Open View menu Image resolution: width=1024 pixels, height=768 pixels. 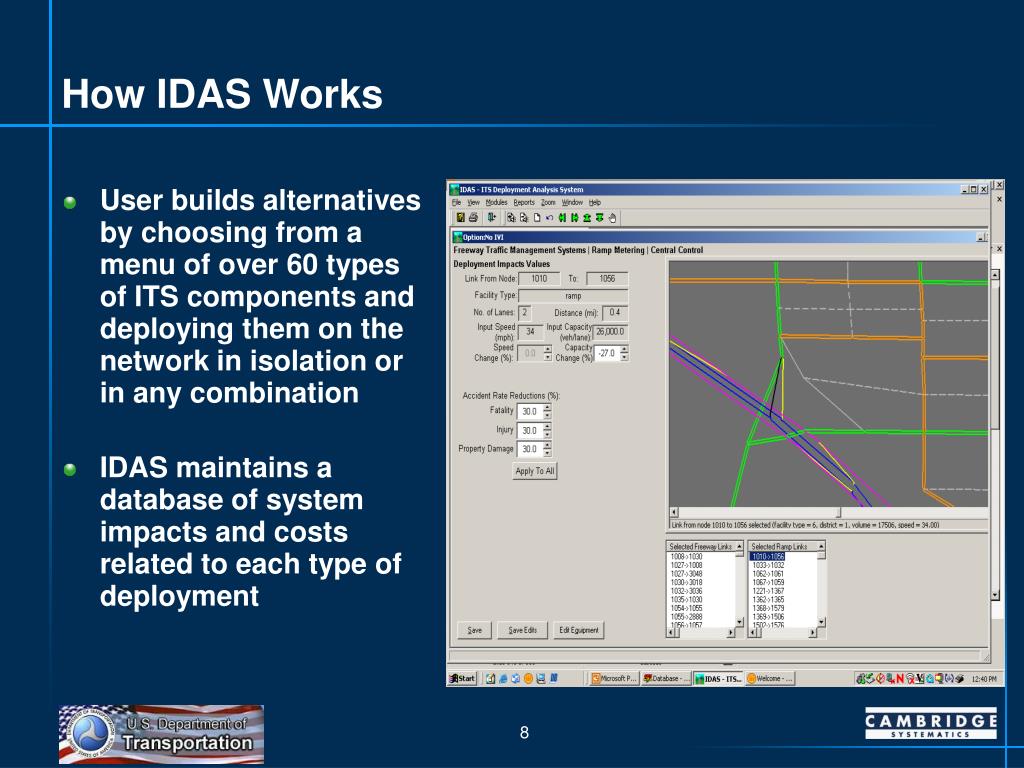tap(473, 202)
